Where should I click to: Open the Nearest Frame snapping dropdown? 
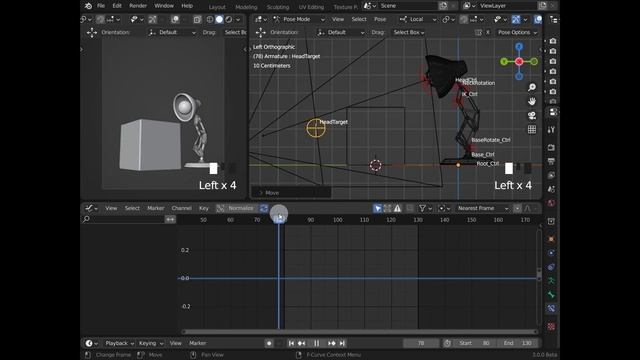point(482,208)
